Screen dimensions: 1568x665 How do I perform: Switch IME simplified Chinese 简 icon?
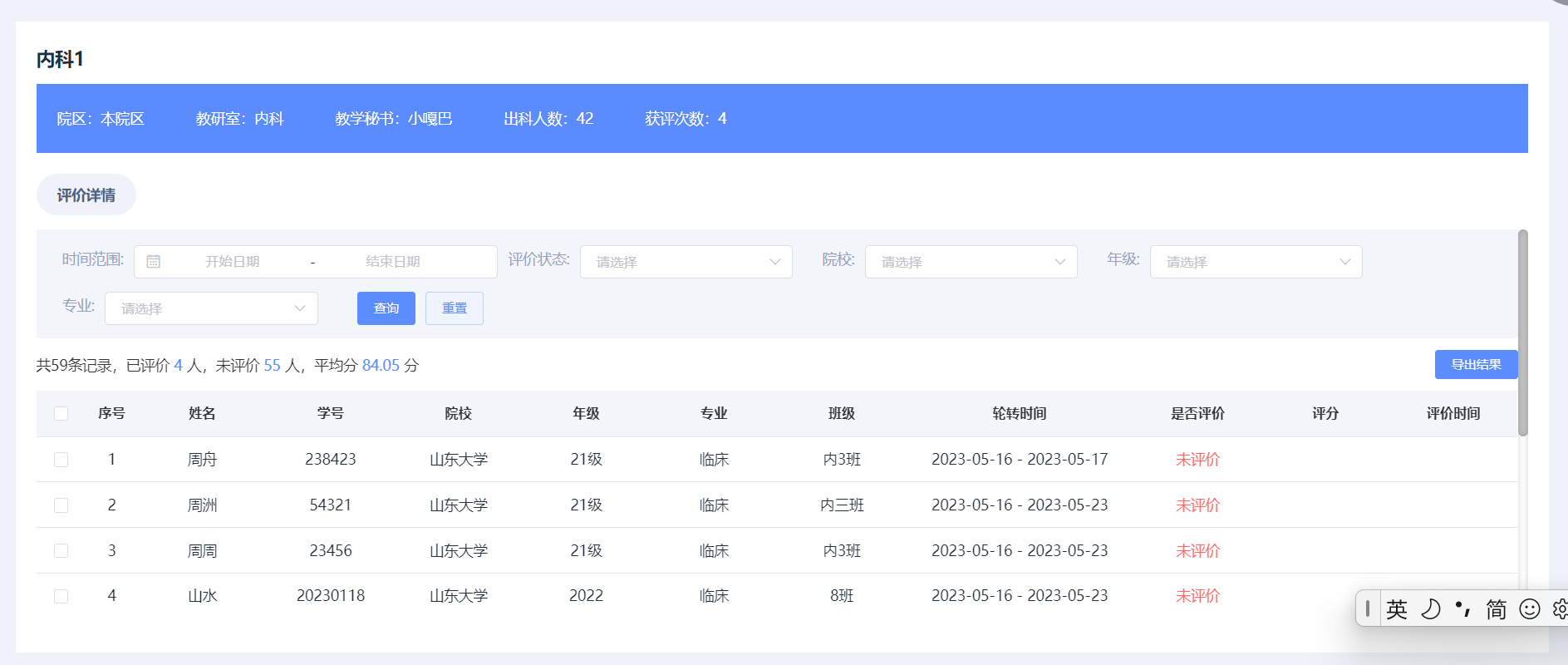[1497, 609]
